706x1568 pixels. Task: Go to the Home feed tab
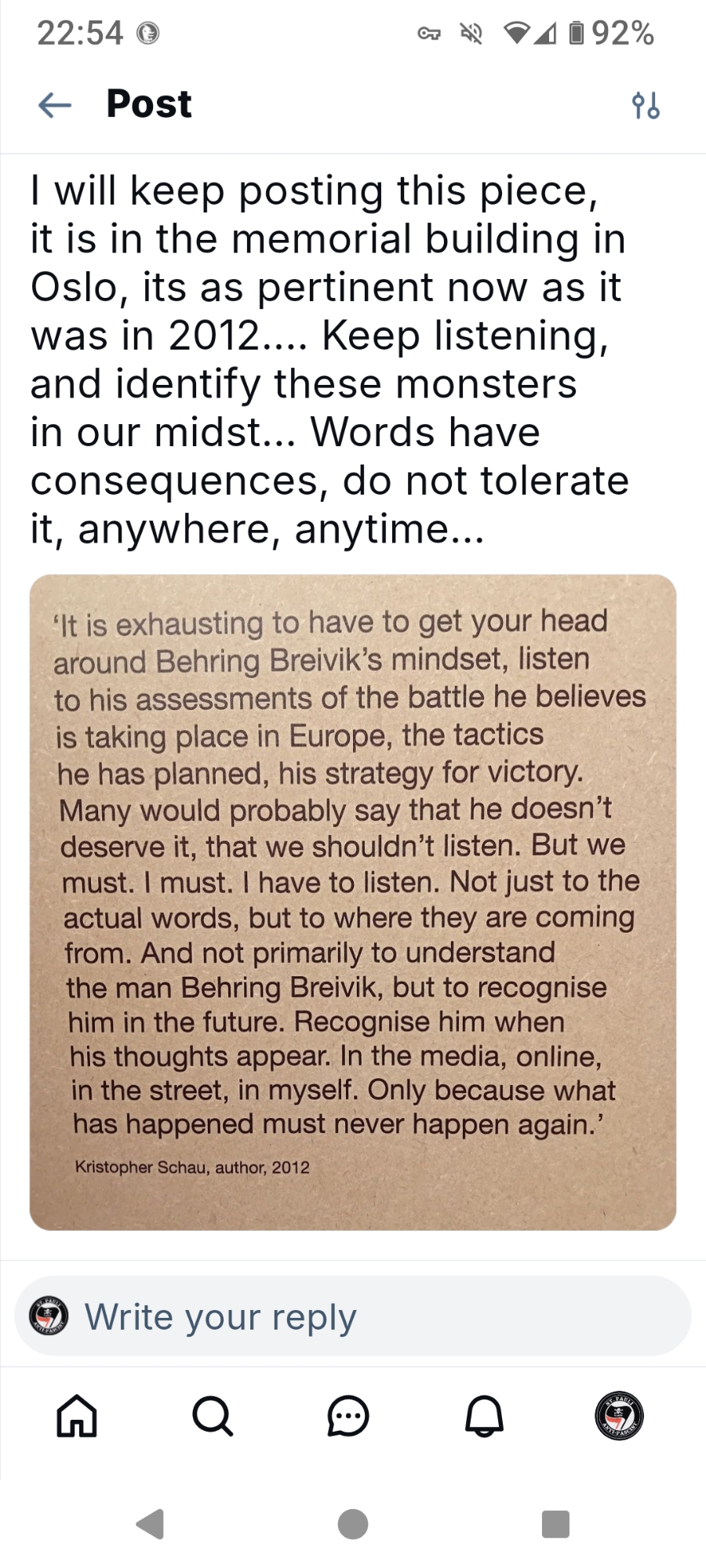(77, 1416)
